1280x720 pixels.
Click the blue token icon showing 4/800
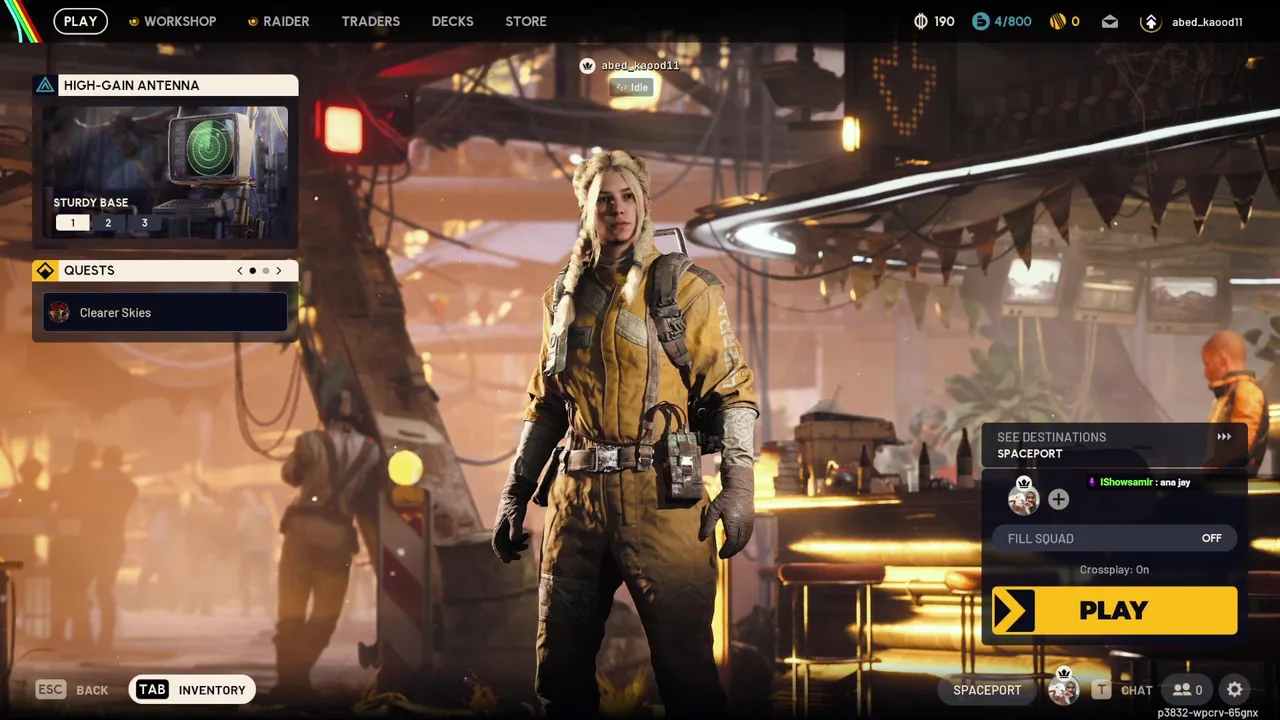click(980, 21)
